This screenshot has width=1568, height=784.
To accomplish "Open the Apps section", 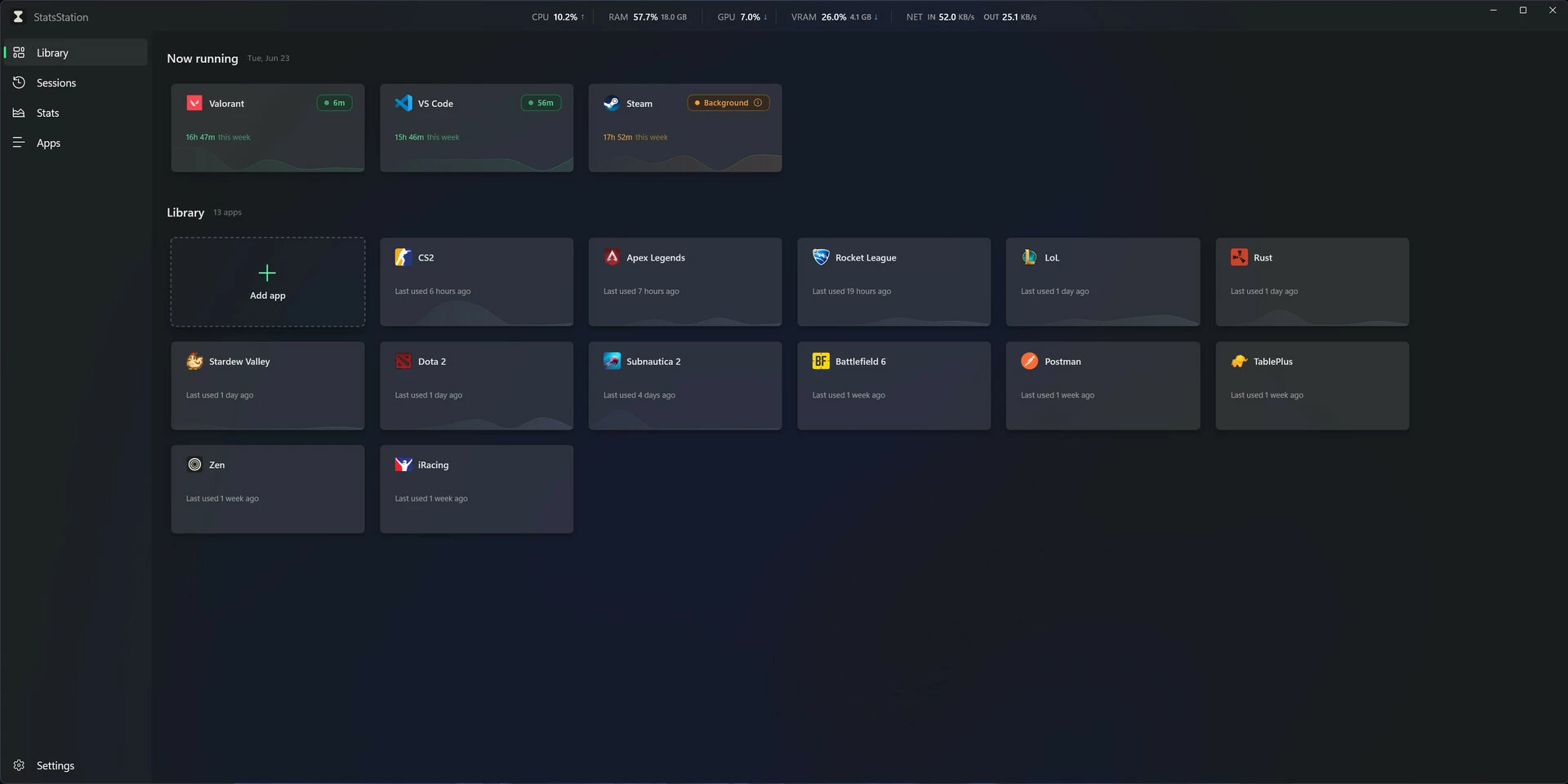I will 75,143.
